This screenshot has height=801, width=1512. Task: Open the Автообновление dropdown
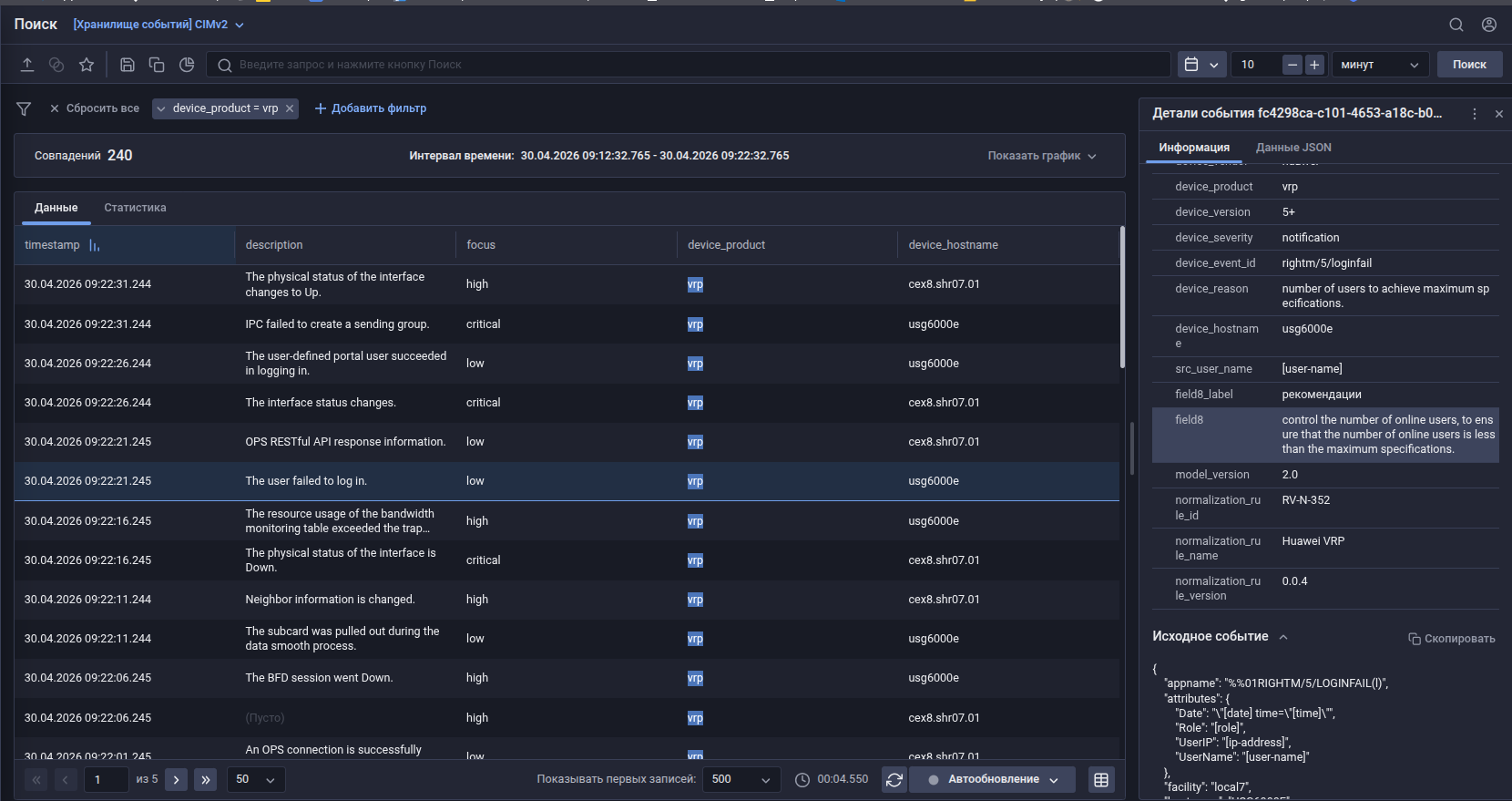[x=993, y=780]
